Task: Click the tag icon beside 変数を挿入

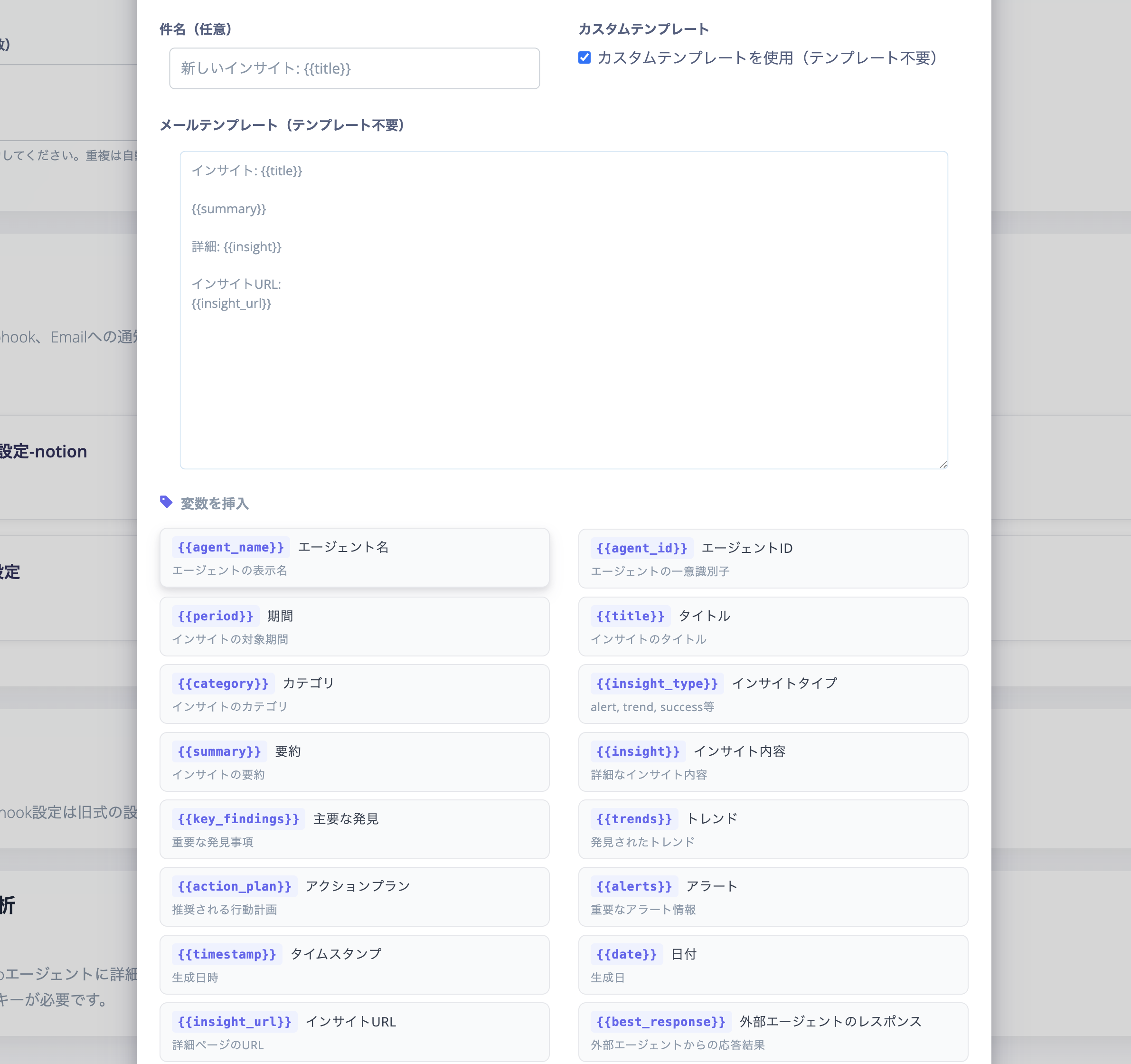Action: coord(166,502)
